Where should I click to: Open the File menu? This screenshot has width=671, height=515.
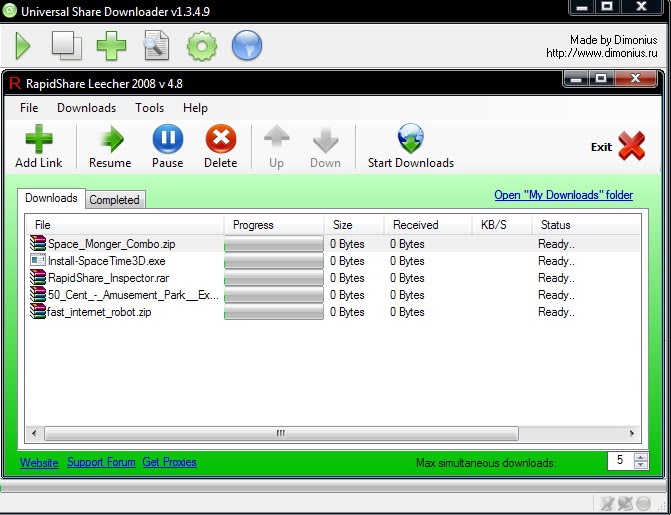tap(29, 108)
